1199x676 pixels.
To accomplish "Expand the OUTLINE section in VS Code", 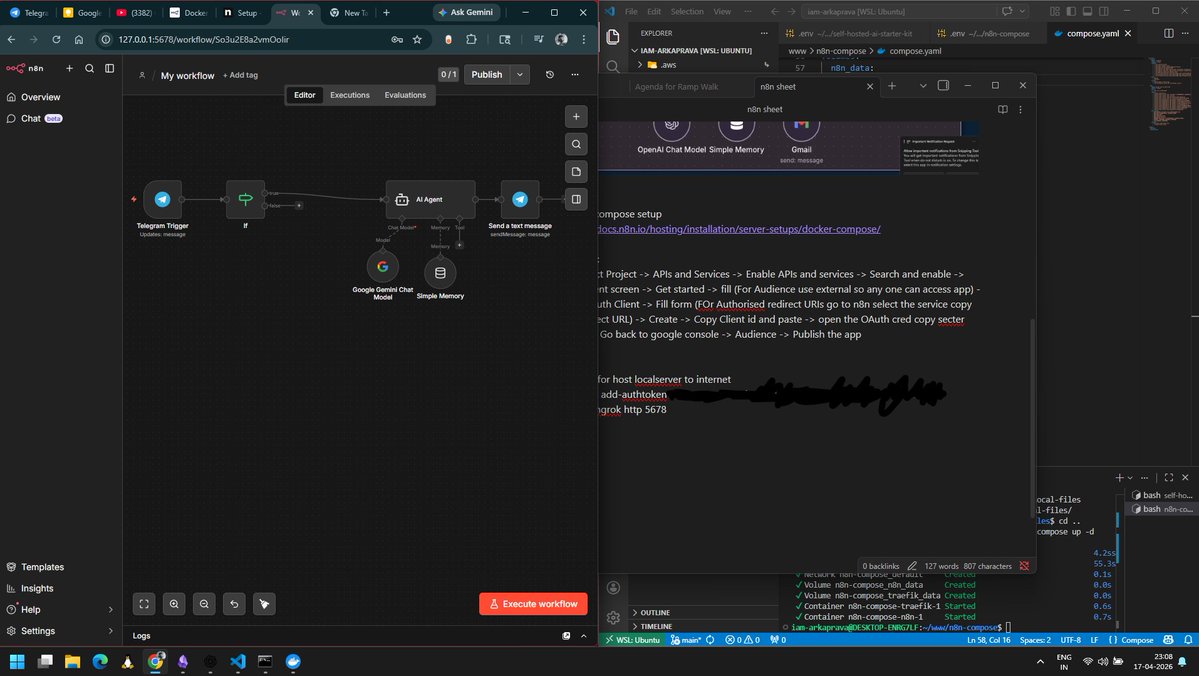I will (655, 612).
